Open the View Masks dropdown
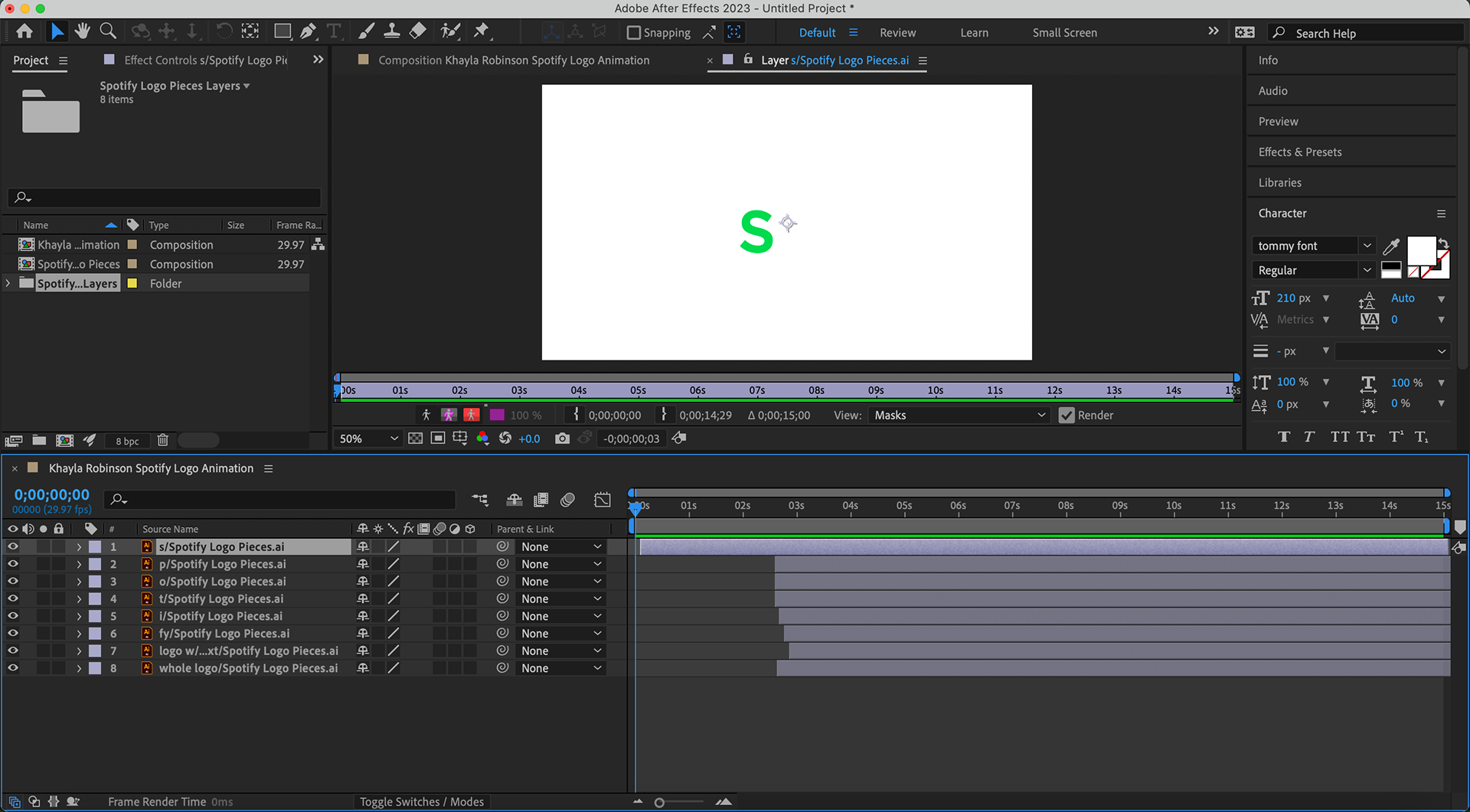Viewport: 1470px width, 812px height. 959,415
